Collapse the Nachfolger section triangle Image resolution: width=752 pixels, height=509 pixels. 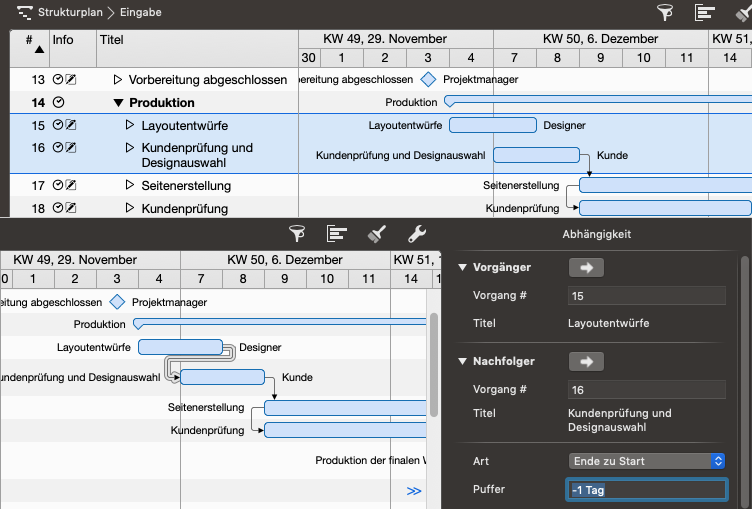[x=462, y=362]
